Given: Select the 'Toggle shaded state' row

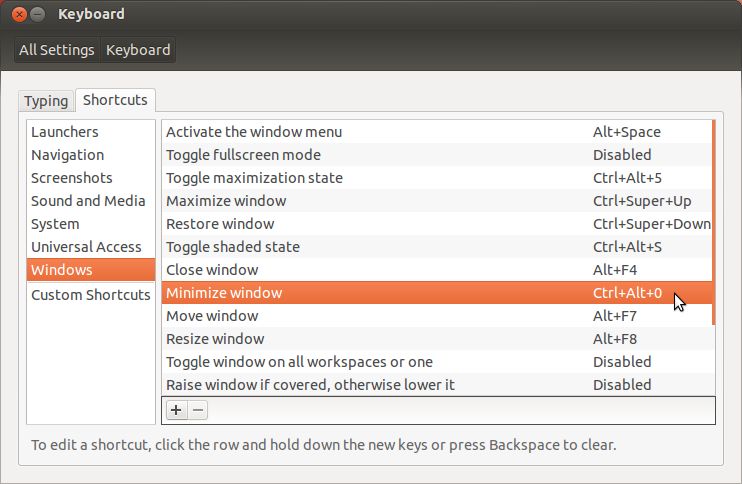Looking at the screenshot, I should coord(437,246).
